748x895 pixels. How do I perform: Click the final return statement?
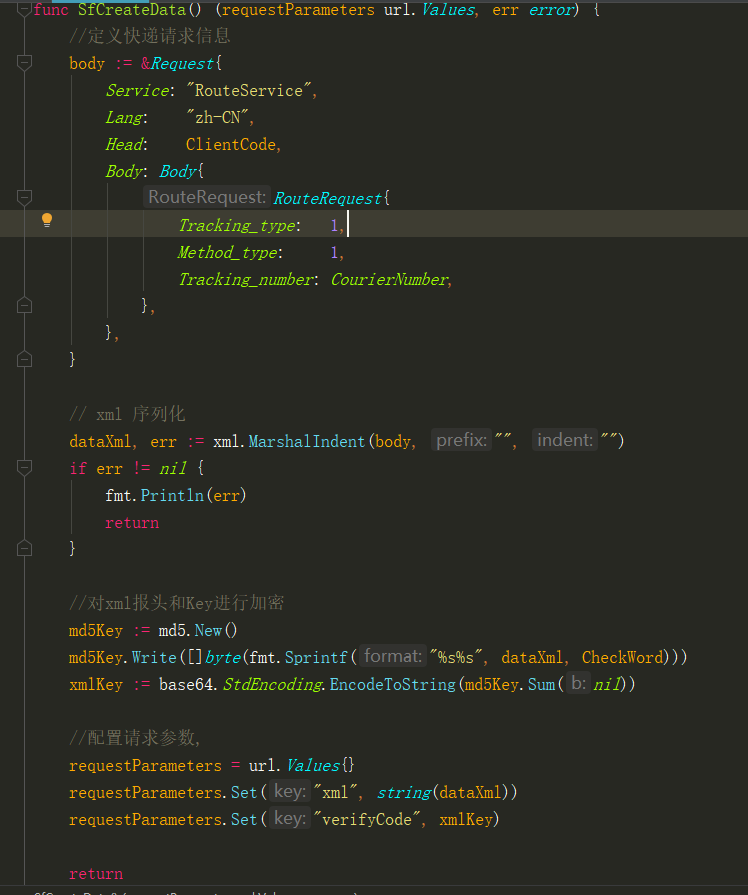pyautogui.click(x=96, y=874)
